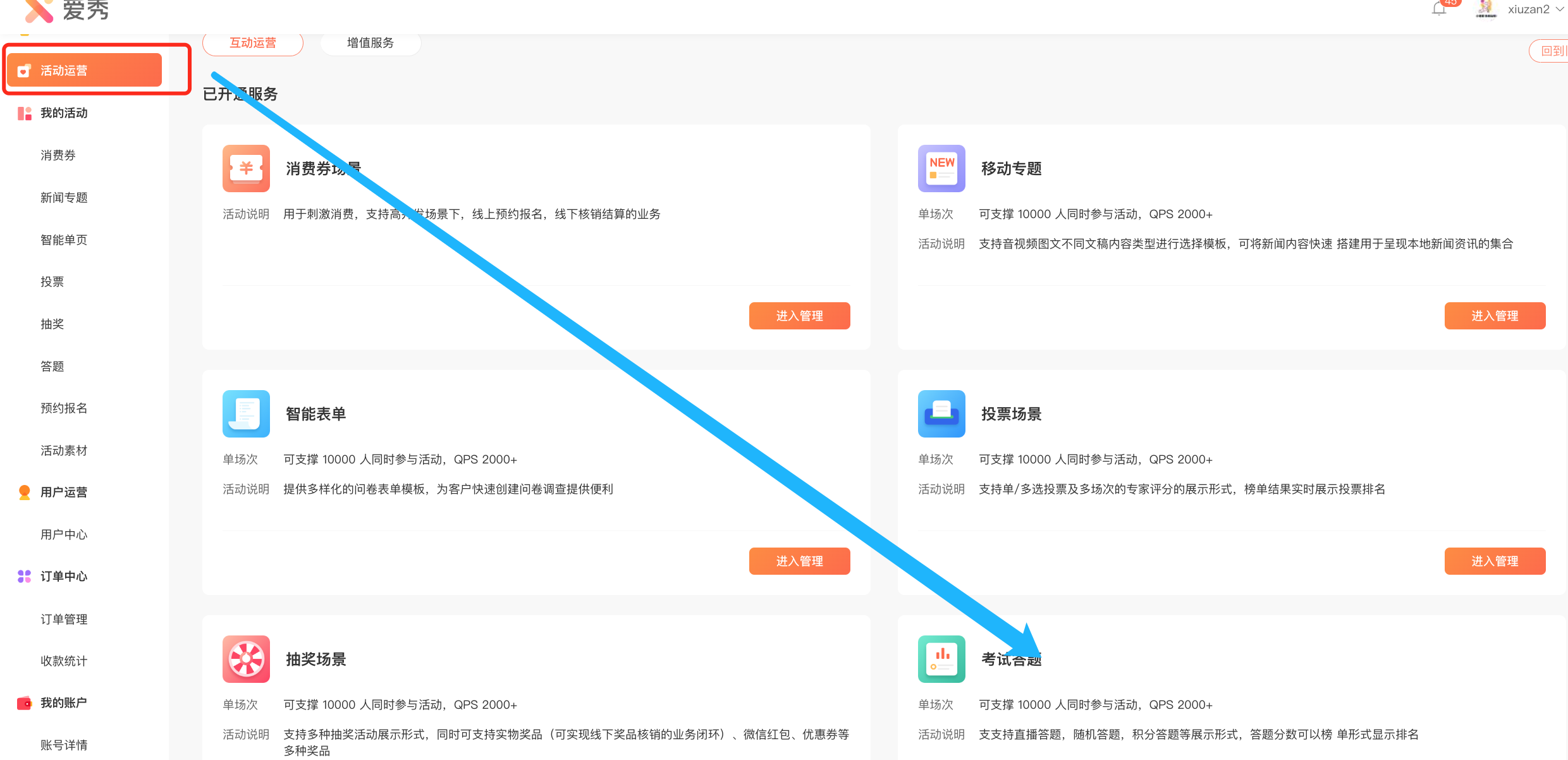Open 智能单页 in the sidebar

coord(64,240)
